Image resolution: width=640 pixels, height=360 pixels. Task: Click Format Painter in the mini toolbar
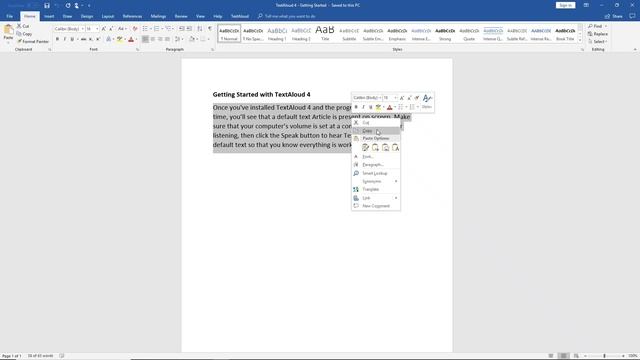(417, 98)
